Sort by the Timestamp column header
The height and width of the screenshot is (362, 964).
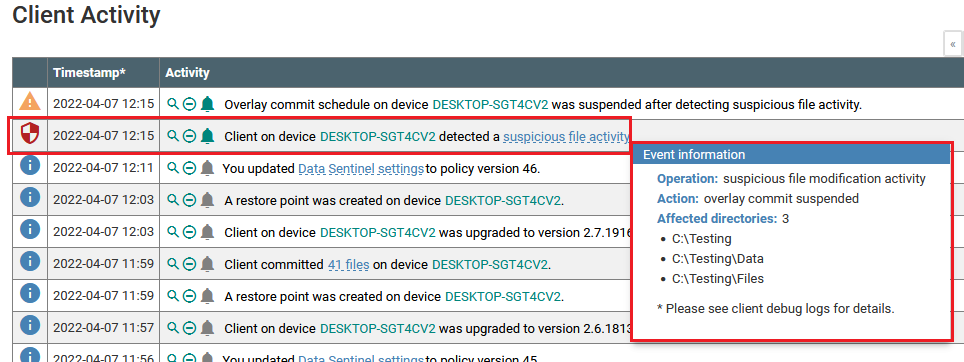[89, 73]
